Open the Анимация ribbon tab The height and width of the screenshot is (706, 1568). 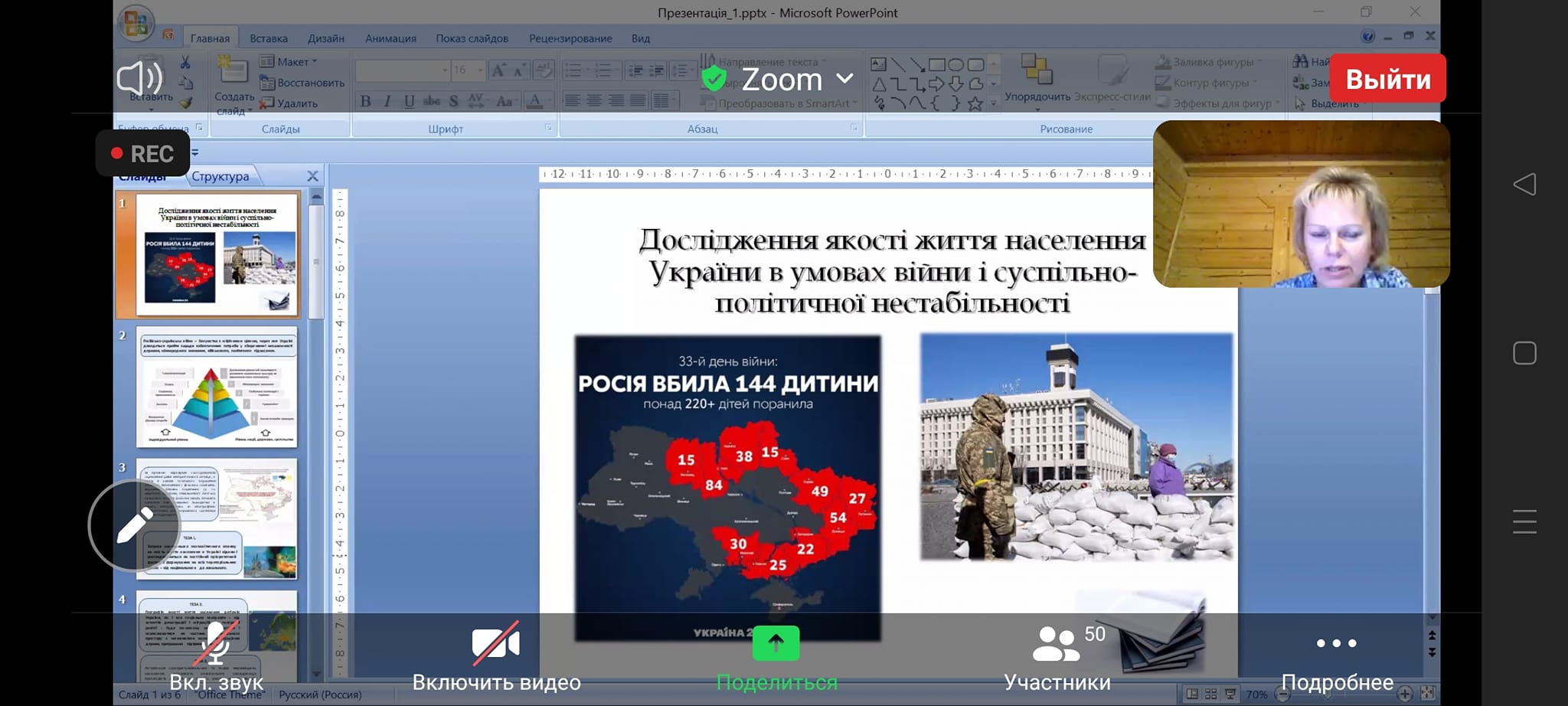[390, 38]
